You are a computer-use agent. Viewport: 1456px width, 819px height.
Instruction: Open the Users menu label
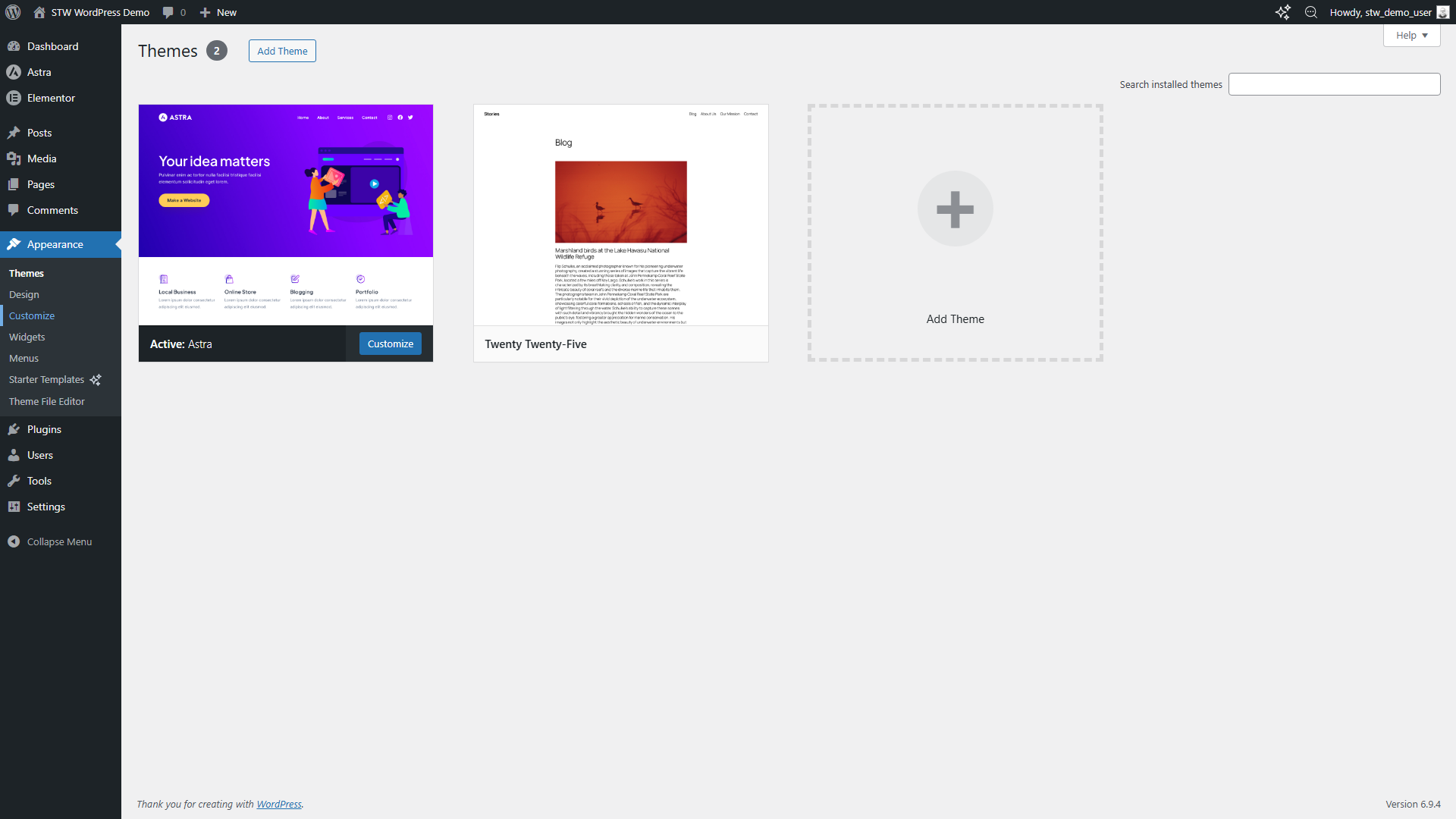[x=40, y=455]
